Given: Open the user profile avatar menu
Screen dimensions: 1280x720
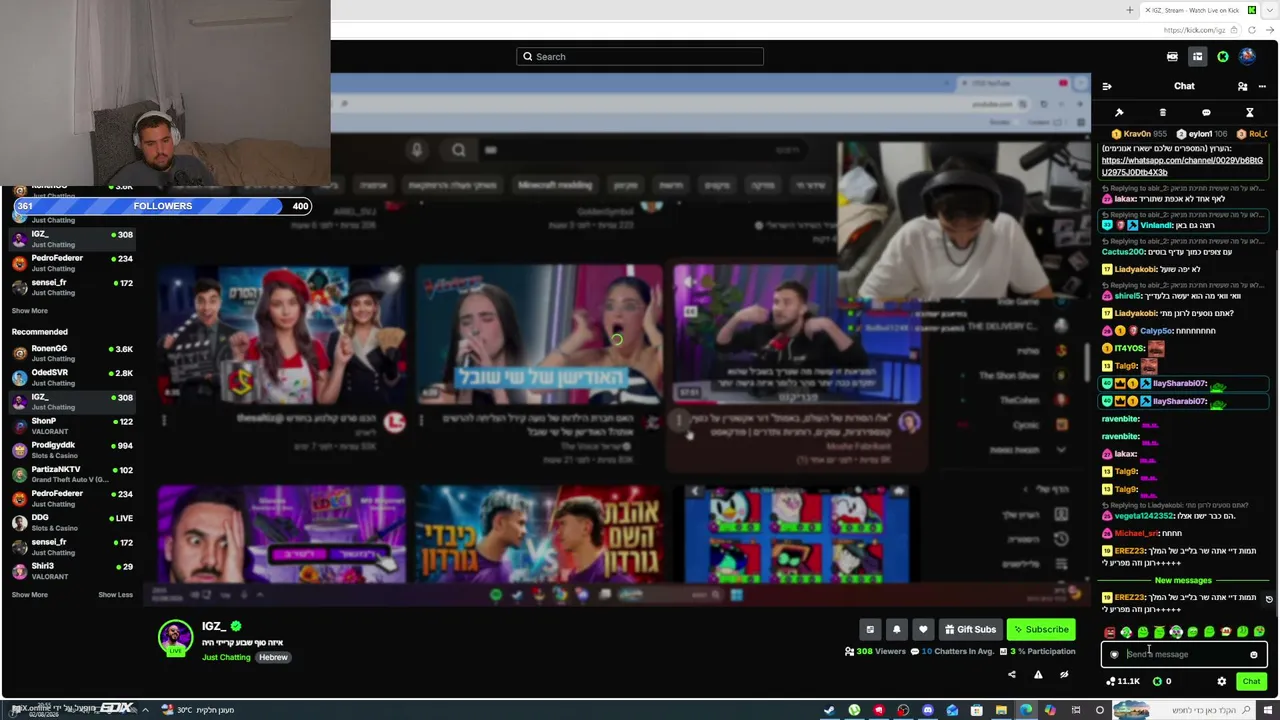Looking at the screenshot, I should pos(1247,57).
